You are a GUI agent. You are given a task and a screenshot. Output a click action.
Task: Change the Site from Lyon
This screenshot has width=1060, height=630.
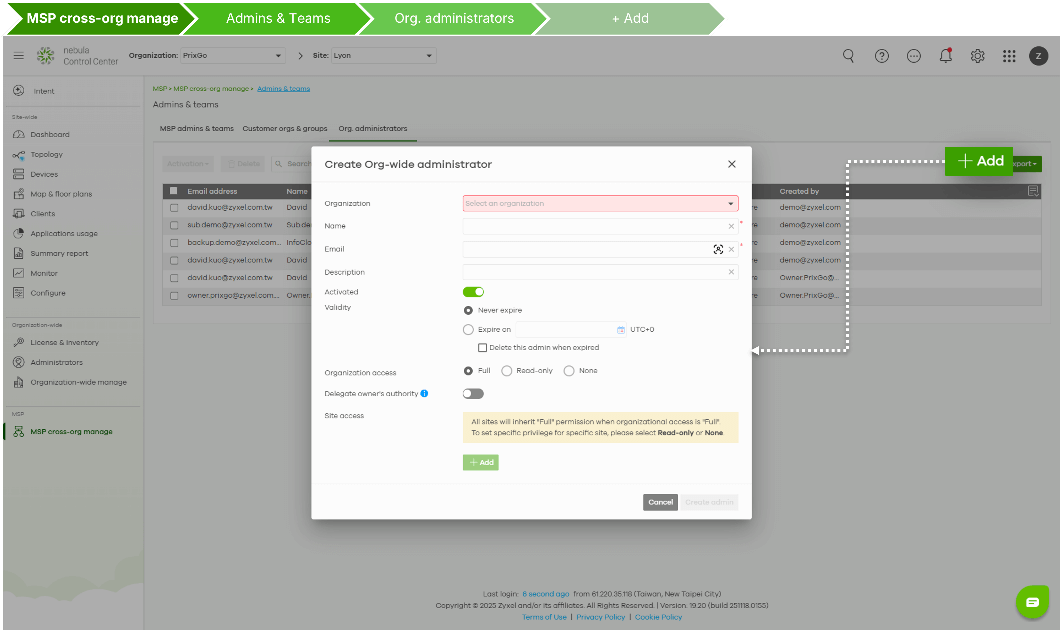385,56
